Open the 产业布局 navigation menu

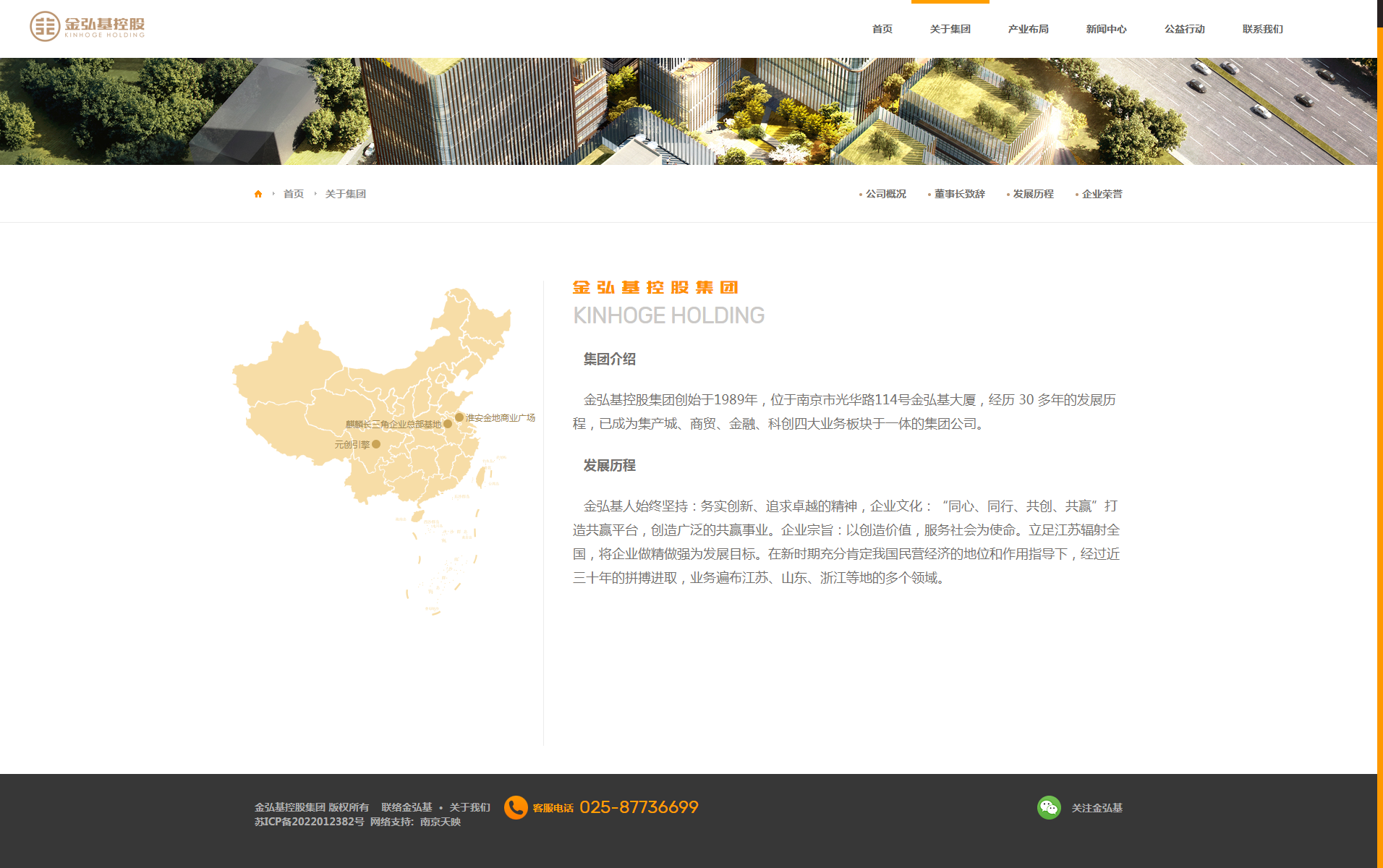click(x=1029, y=29)
